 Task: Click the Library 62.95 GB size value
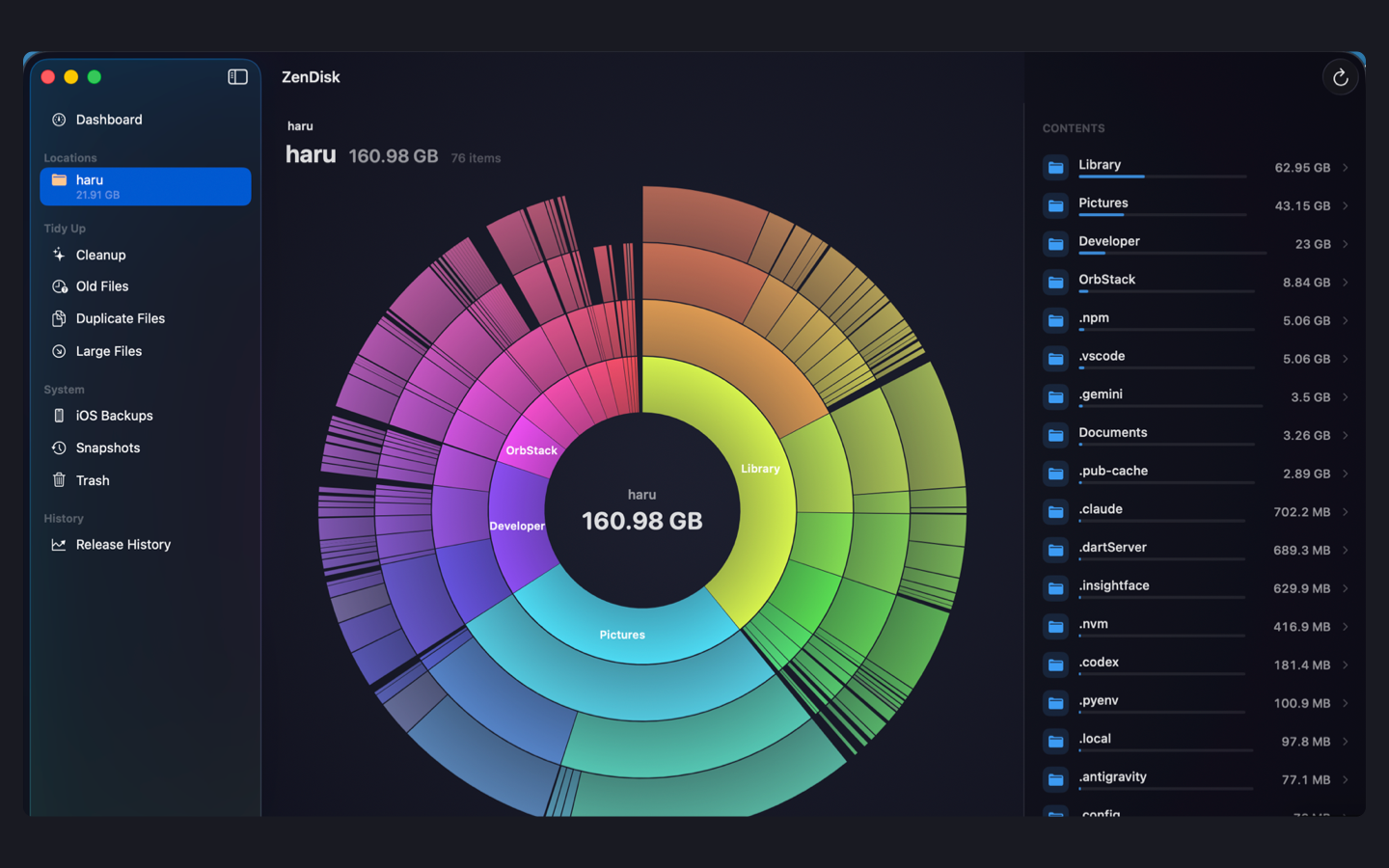click(1302, 168)
